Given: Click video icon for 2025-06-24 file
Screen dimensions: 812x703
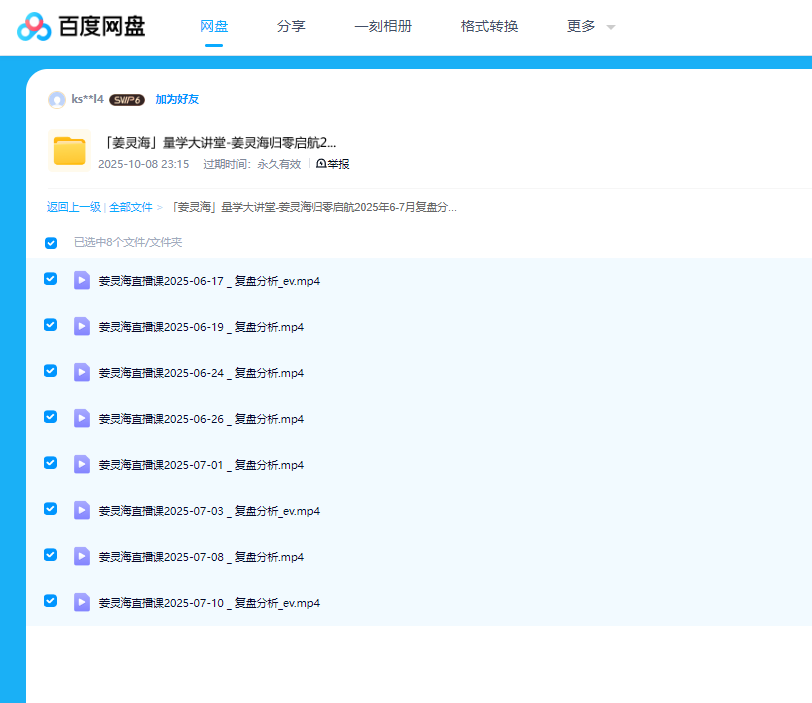Looking at the screenshot, I should pos(82,373).
